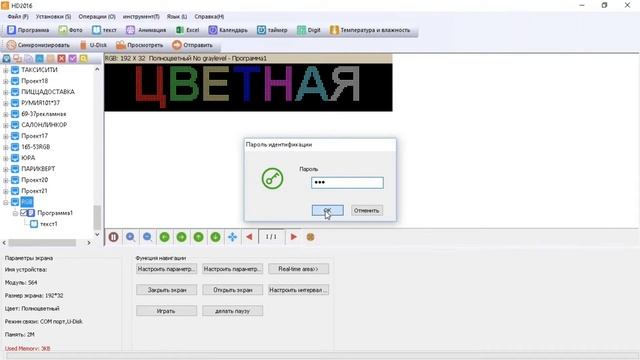This screenshot has width=640, height=360.
Task: Go to next page red arrow
Action: click(x=293, y=237)
